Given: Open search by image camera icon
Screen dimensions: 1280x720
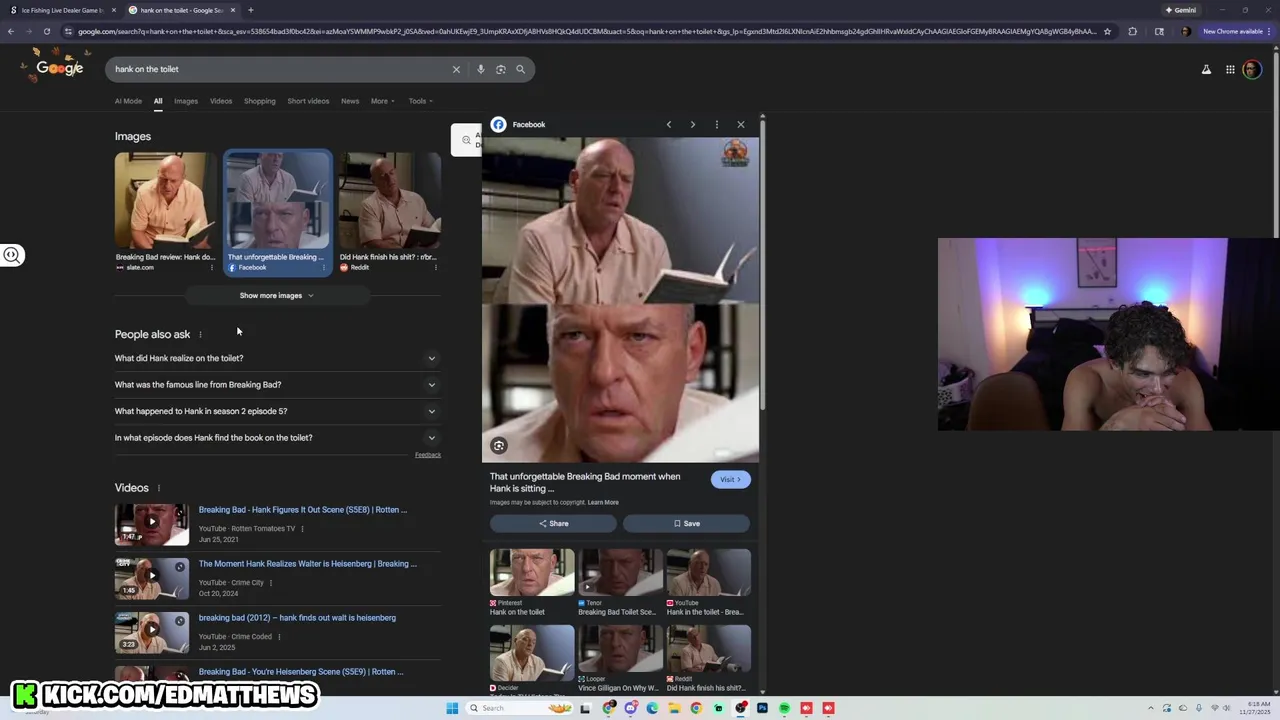Looking at the screenshot, I should (501, 69).
